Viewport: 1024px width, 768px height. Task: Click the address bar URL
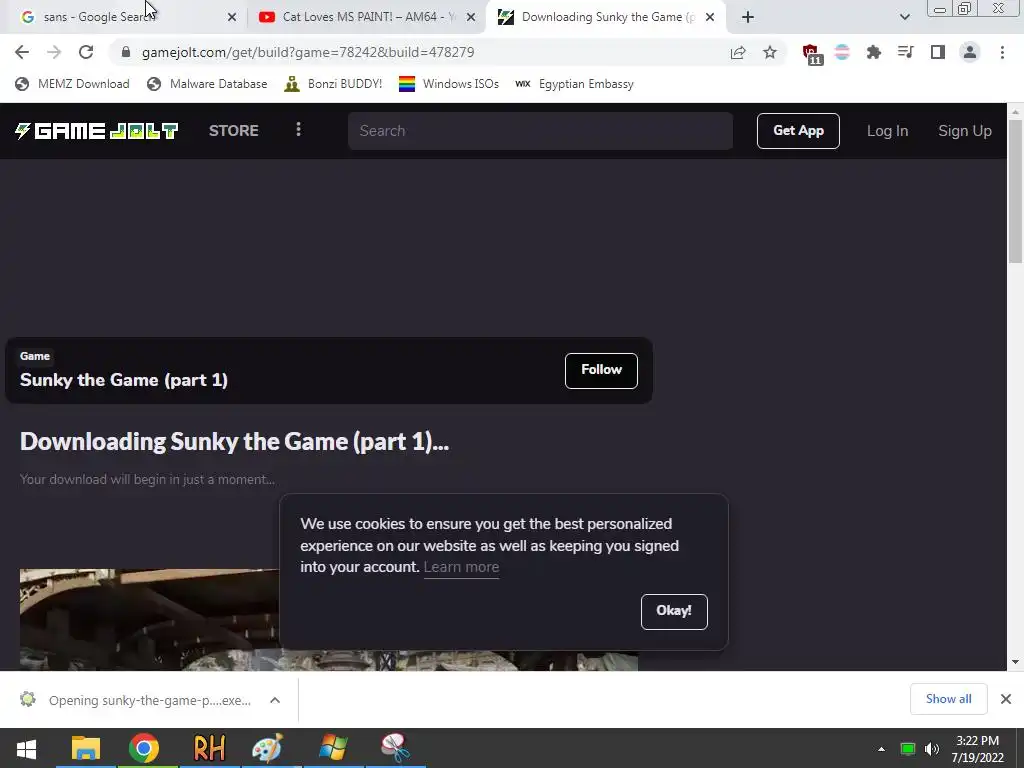308,52
